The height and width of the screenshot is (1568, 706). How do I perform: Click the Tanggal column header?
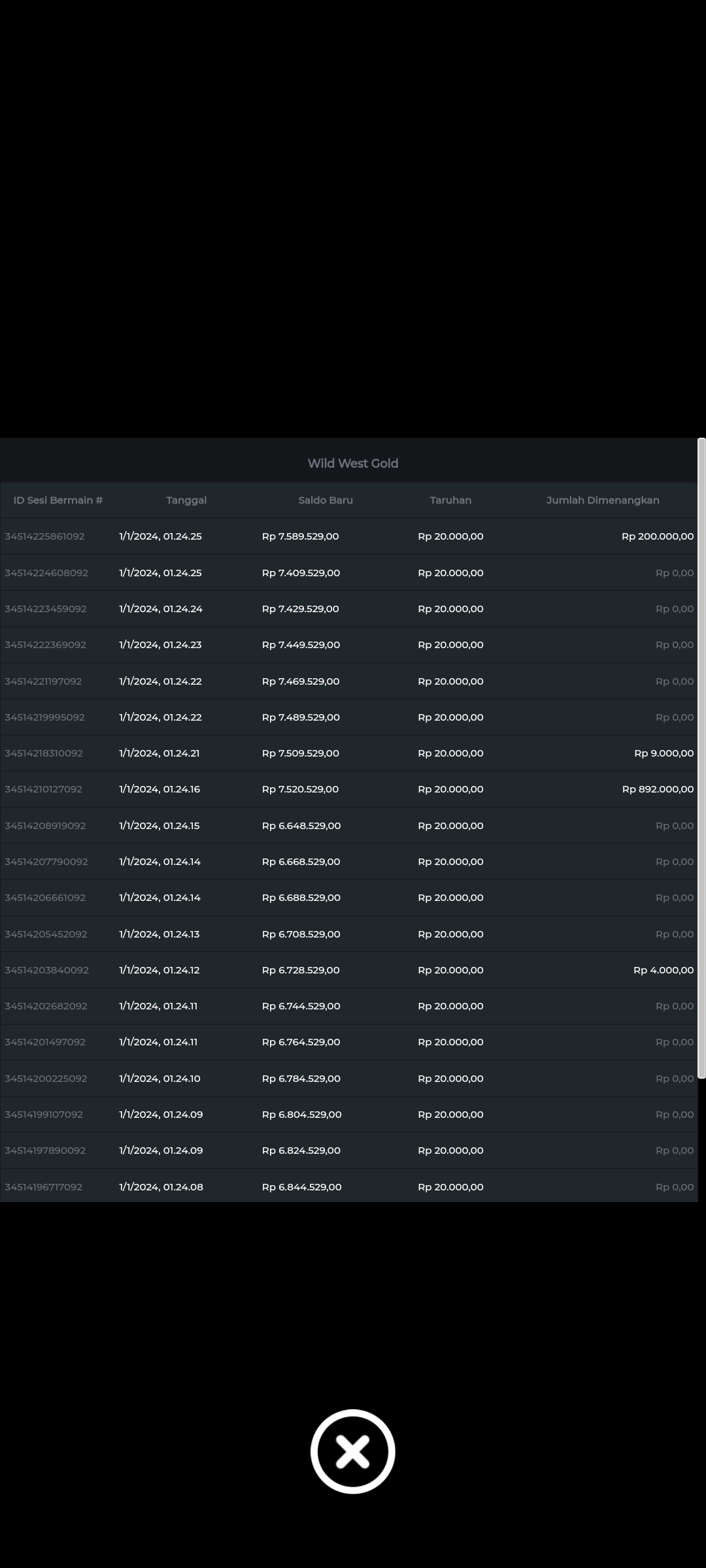pyautogui.click(x=186, y=500)
